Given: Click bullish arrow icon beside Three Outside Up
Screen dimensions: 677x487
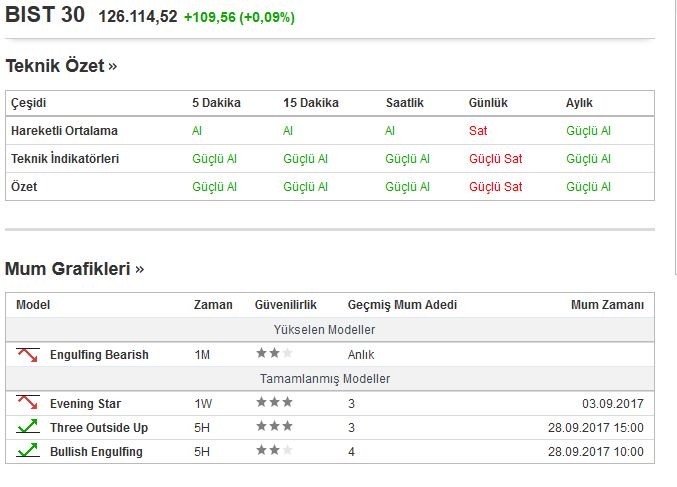Looking at the screenshot, I should coord(27,427).
